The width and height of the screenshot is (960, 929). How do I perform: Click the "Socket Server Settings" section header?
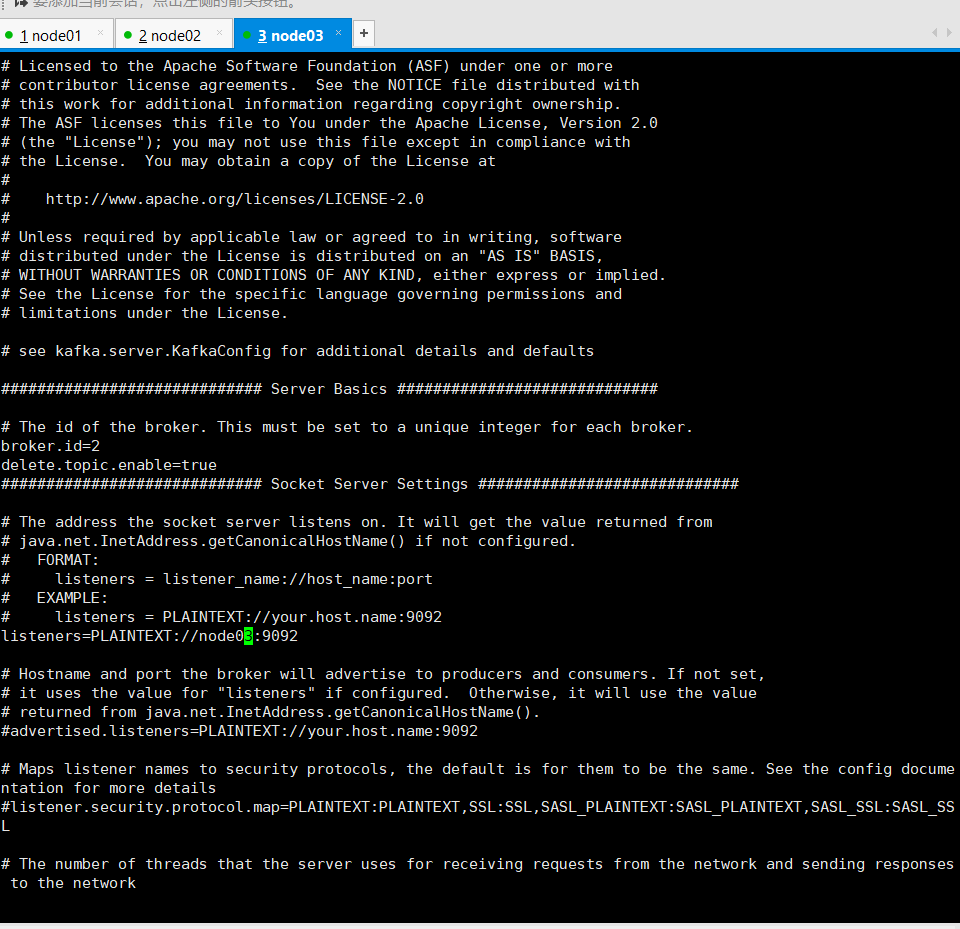pos(370,484)
